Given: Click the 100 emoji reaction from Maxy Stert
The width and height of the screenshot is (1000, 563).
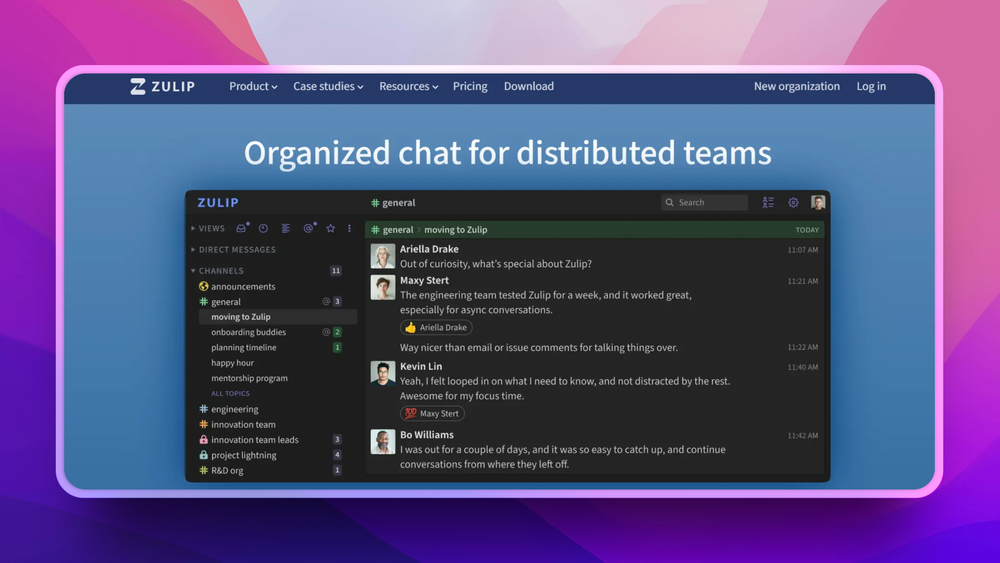Looking at the screenshot, I should tap(432, 413).
